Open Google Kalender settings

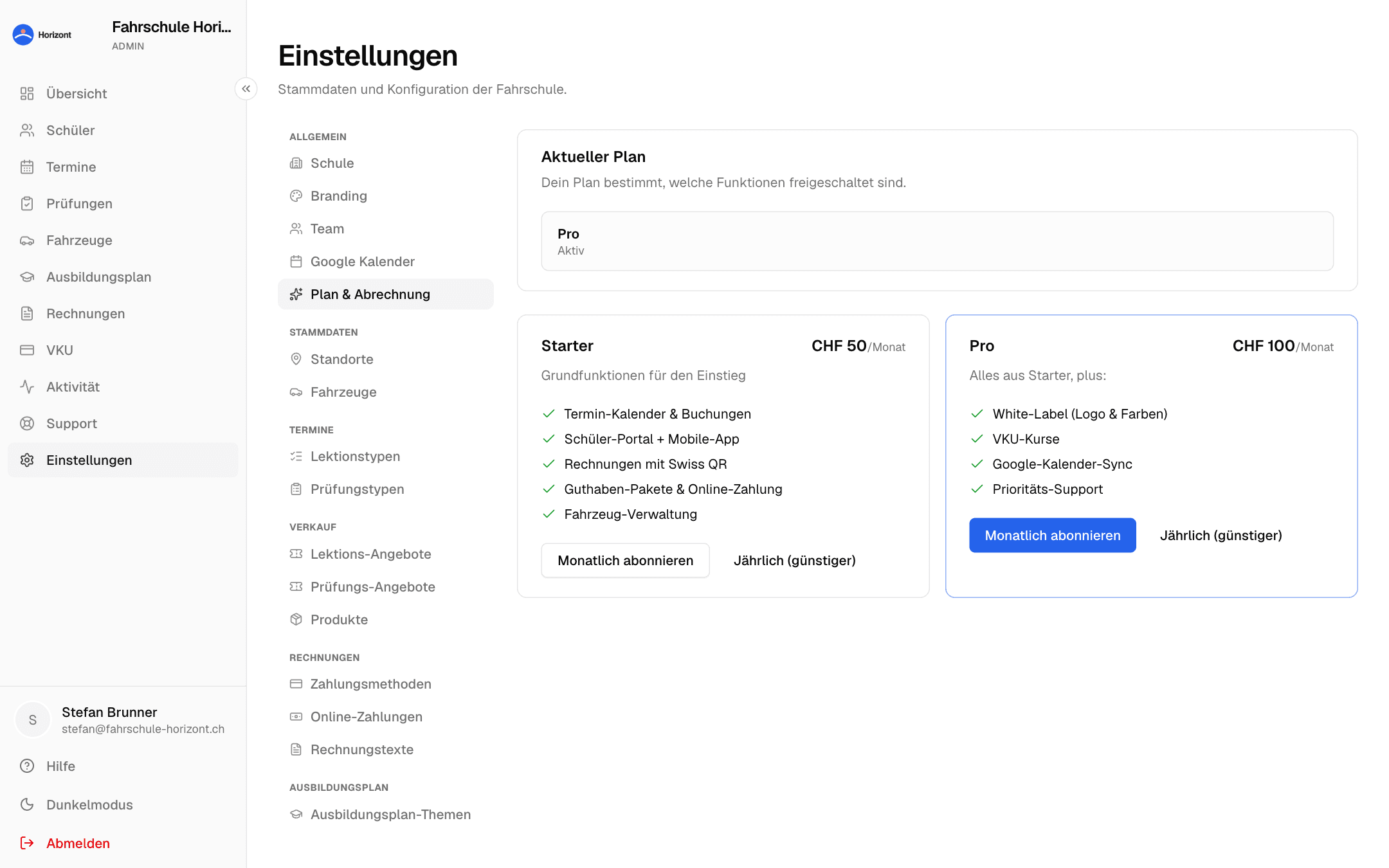tap(386, 262)
